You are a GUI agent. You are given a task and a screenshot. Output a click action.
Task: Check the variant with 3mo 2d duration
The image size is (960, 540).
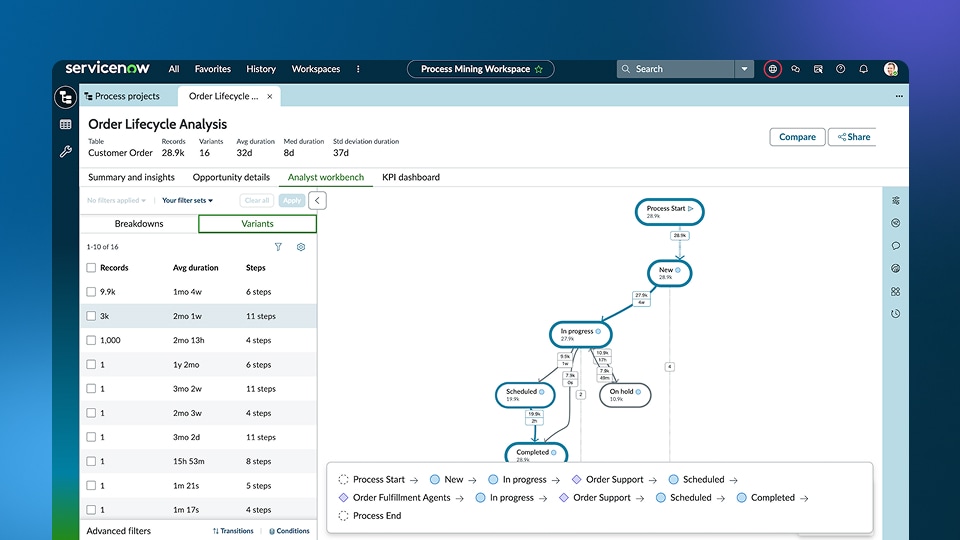tap(91, 437)
